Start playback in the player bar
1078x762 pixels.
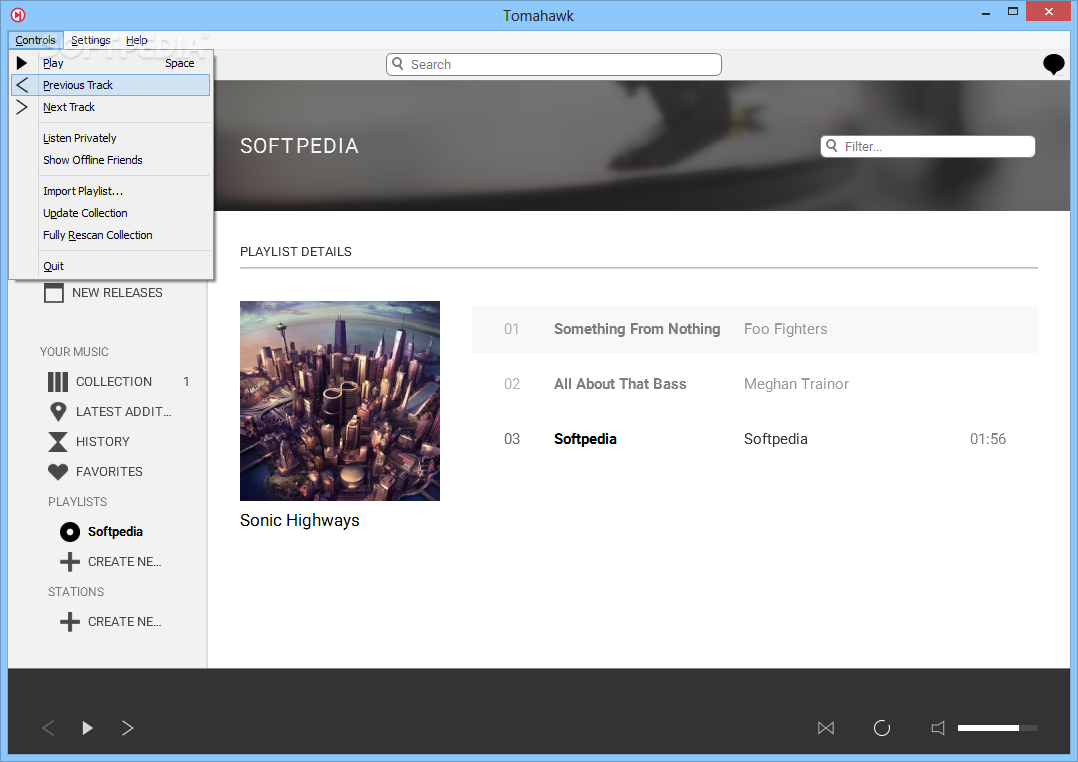87,728
